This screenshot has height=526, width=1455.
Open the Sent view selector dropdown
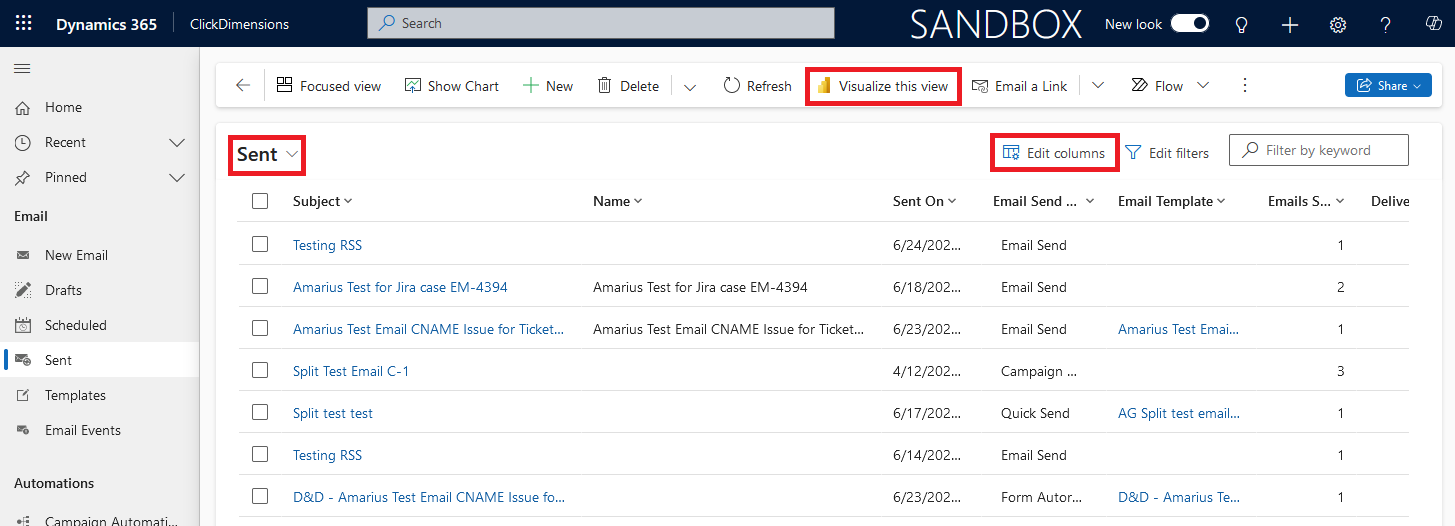267,155
